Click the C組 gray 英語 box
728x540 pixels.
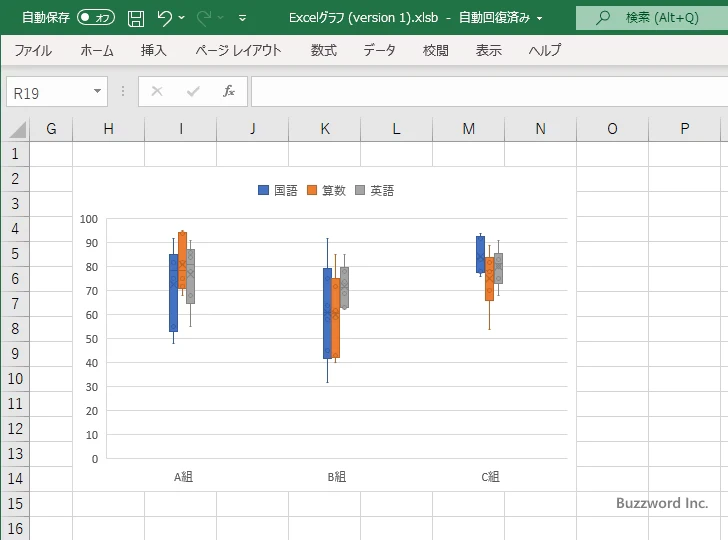pos(498,268)
